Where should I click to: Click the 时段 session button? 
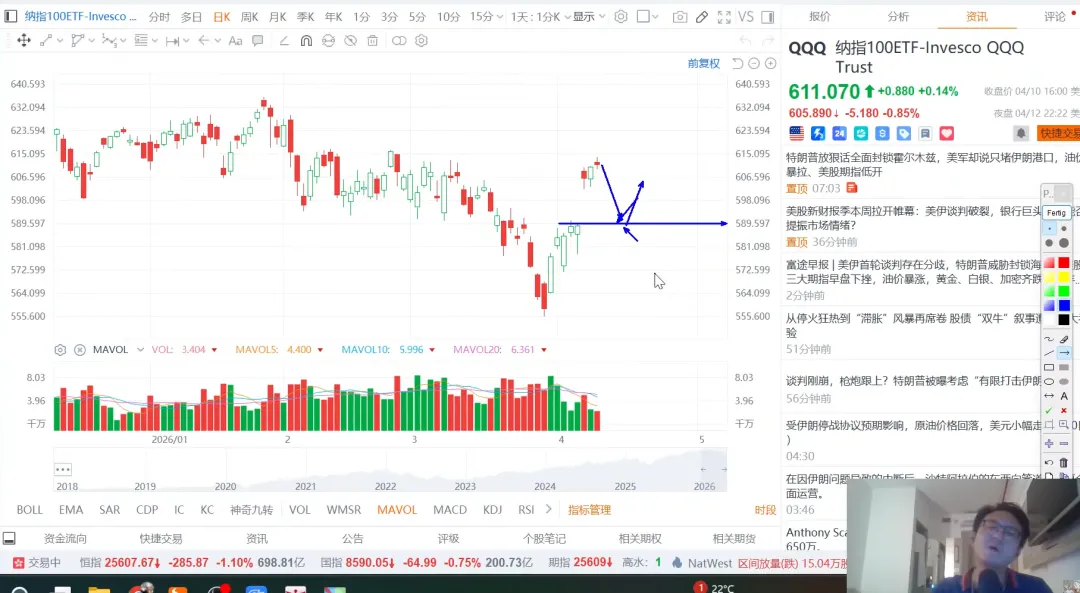[765, 510]
